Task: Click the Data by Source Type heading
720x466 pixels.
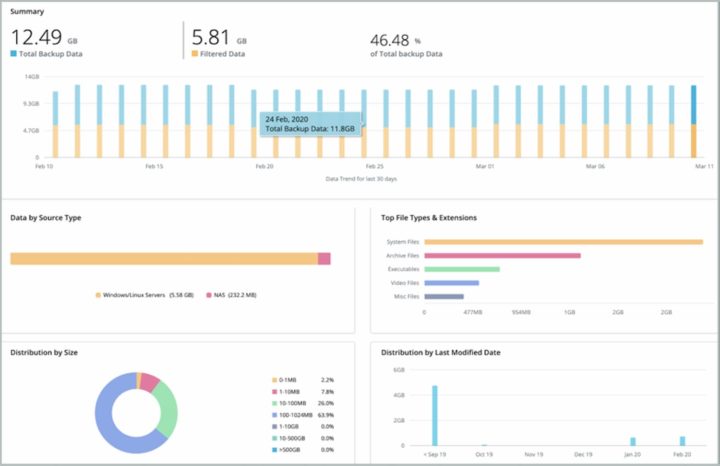Action: point(46,218)
